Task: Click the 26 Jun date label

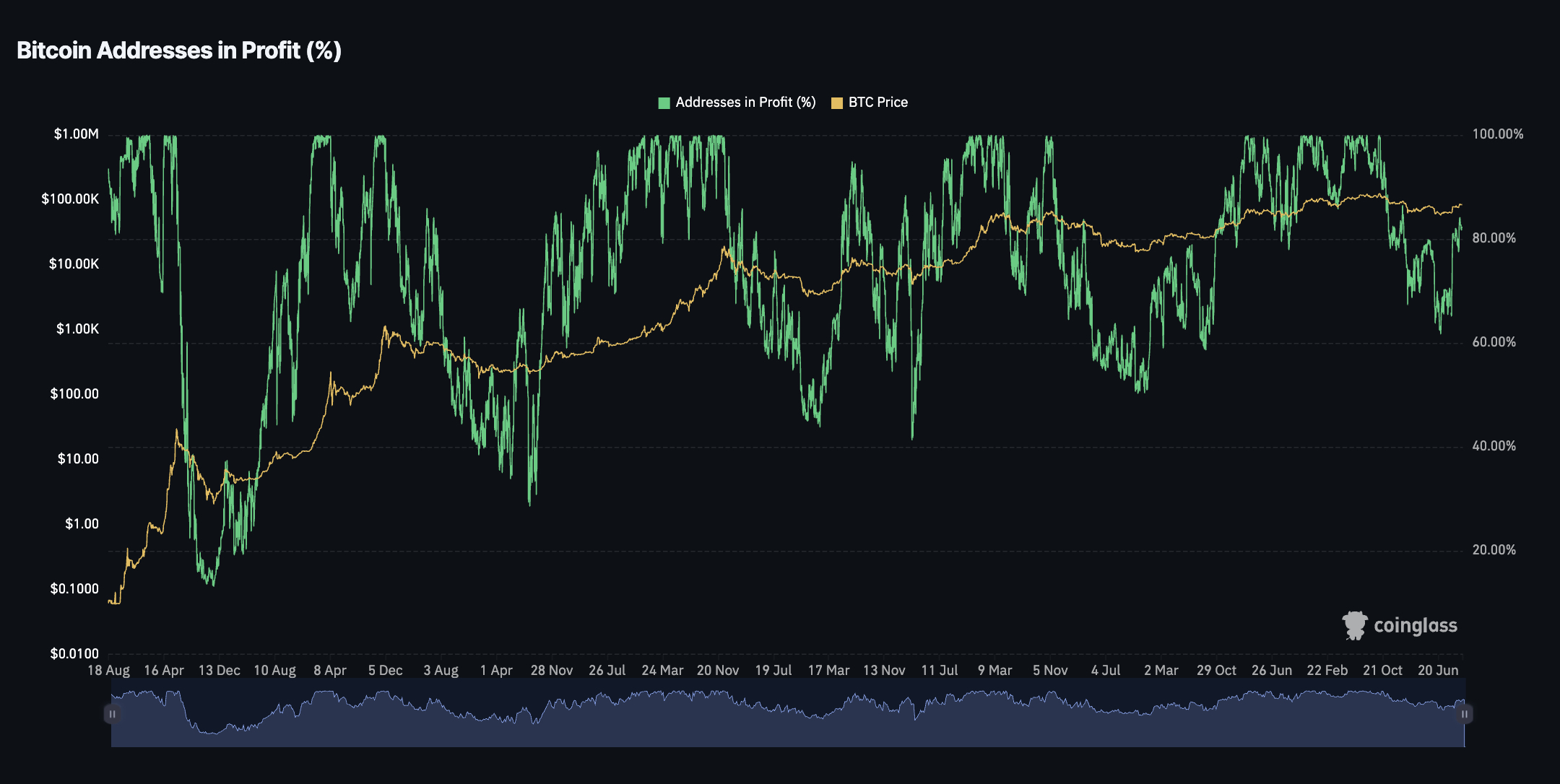Action: pos(1272,671)
